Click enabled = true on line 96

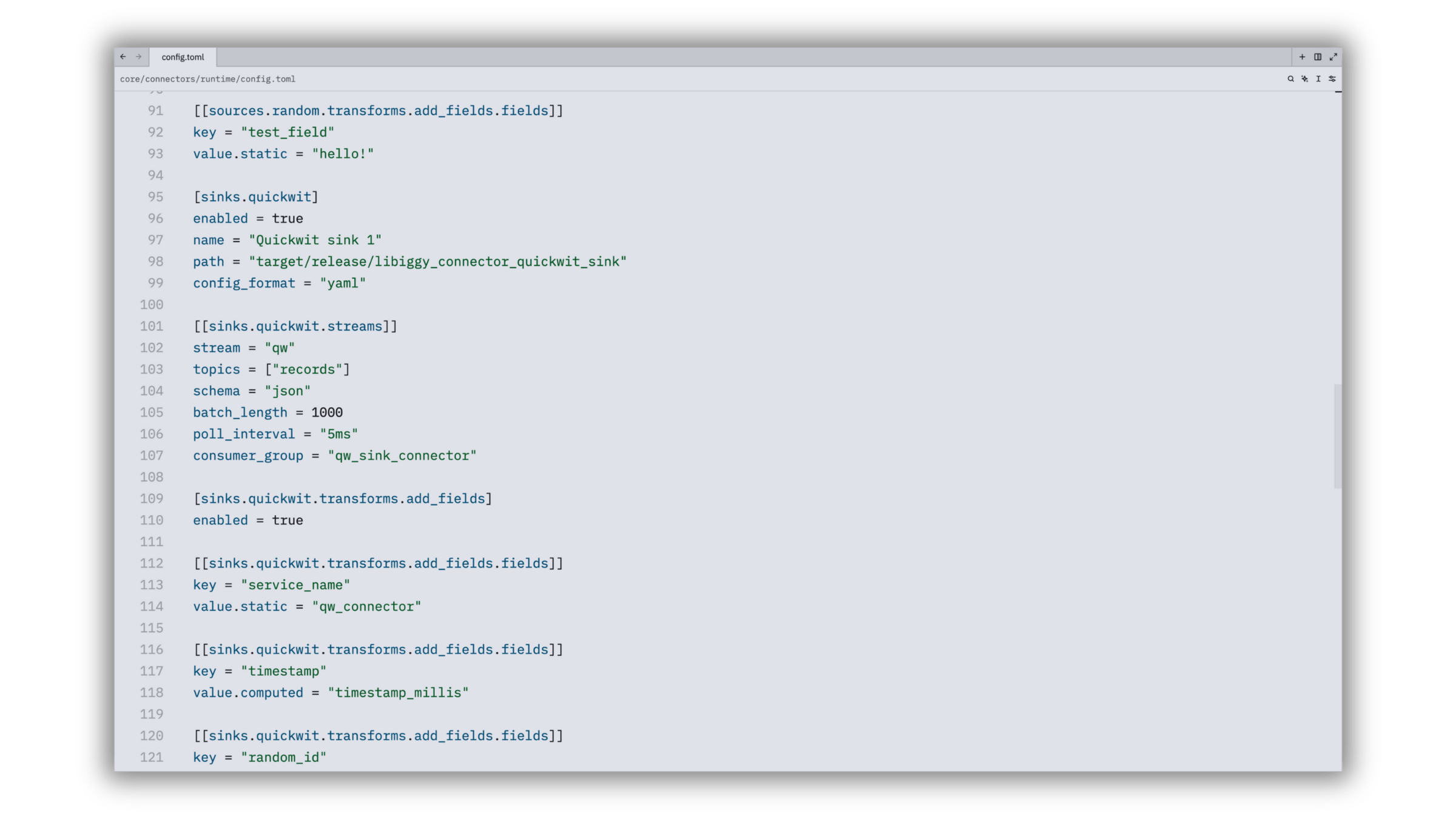pos(248,218)
